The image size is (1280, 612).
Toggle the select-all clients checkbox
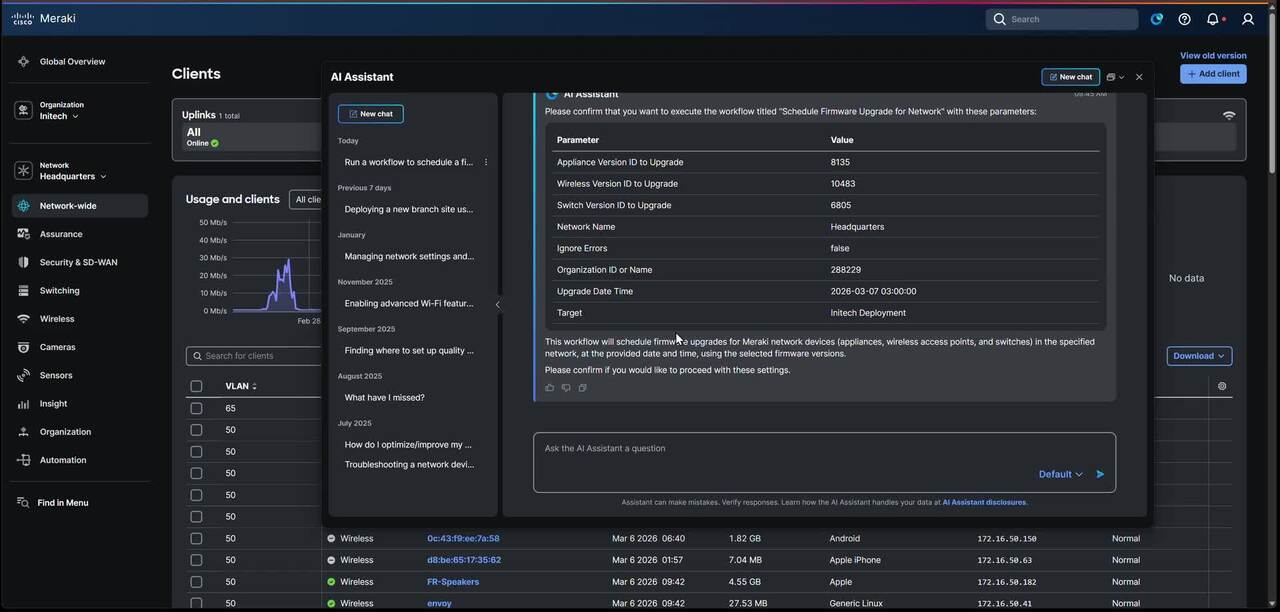[196, 386]
